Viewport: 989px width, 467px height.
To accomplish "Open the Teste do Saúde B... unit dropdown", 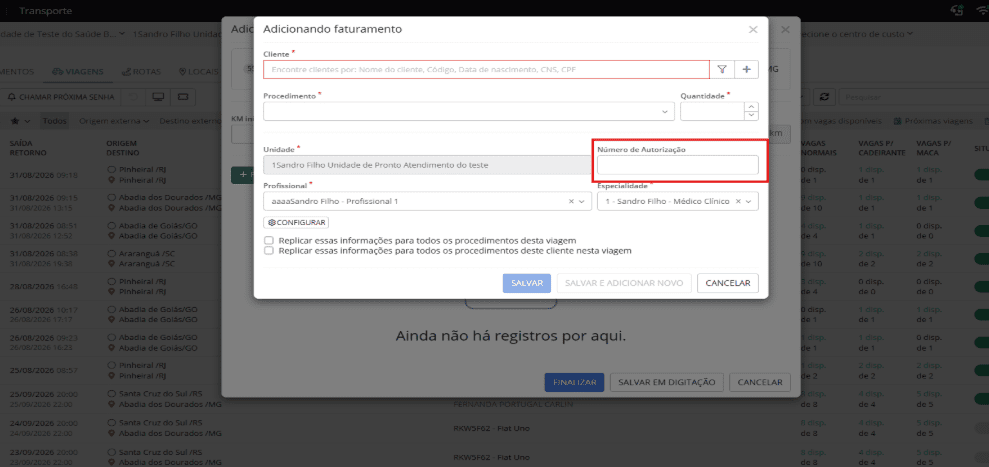I will coord(62,33).
